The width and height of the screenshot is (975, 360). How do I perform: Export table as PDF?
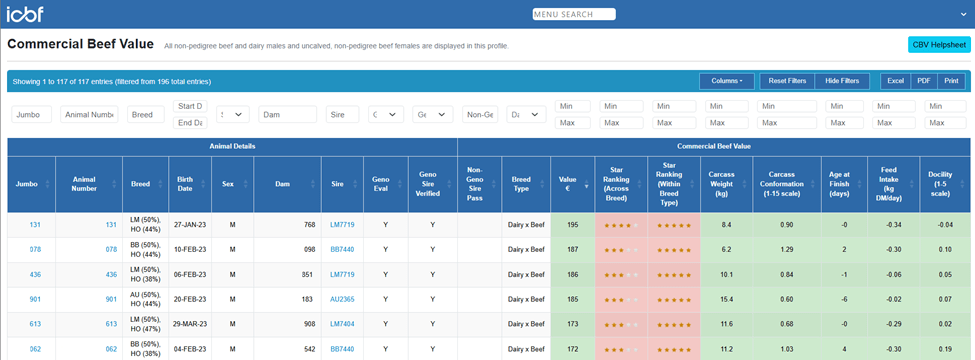click(x=924, y=81)
